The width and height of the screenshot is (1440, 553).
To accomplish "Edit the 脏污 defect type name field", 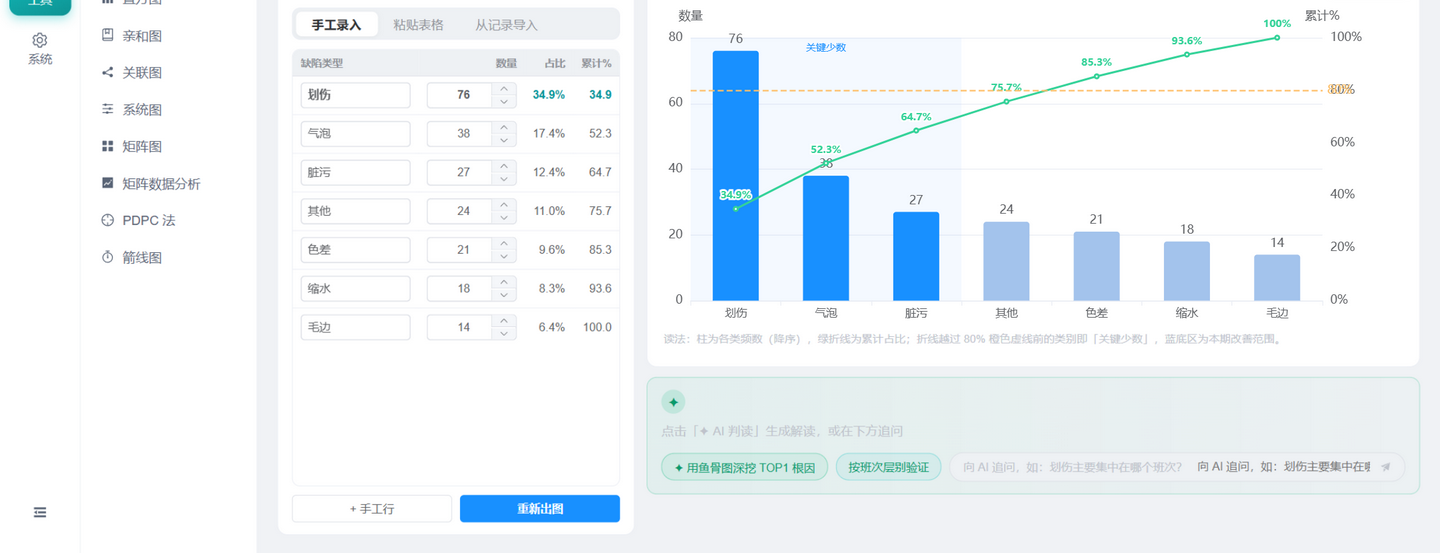I will point(355,172).
